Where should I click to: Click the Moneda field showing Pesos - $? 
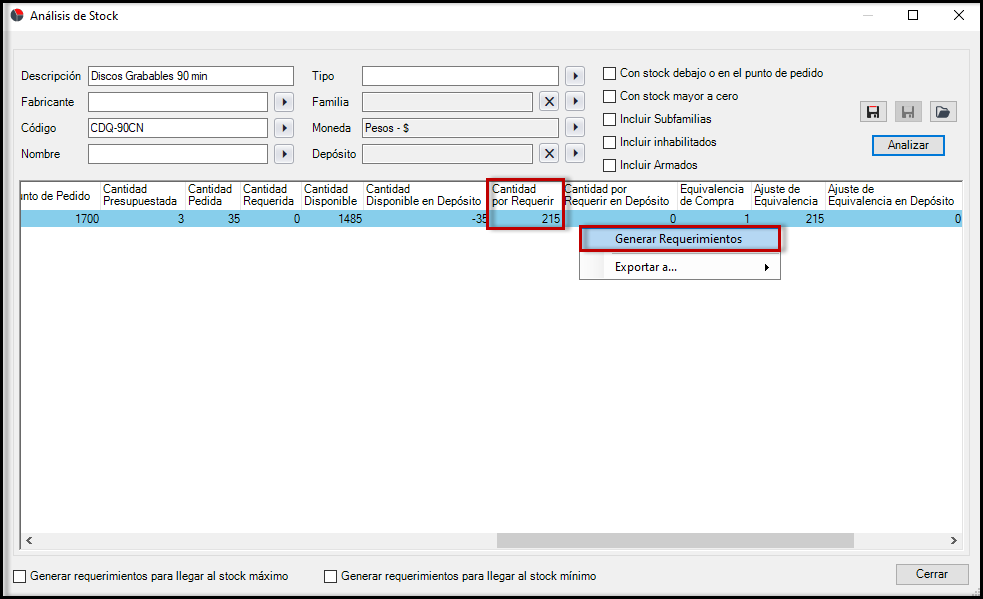coord(460,128)
